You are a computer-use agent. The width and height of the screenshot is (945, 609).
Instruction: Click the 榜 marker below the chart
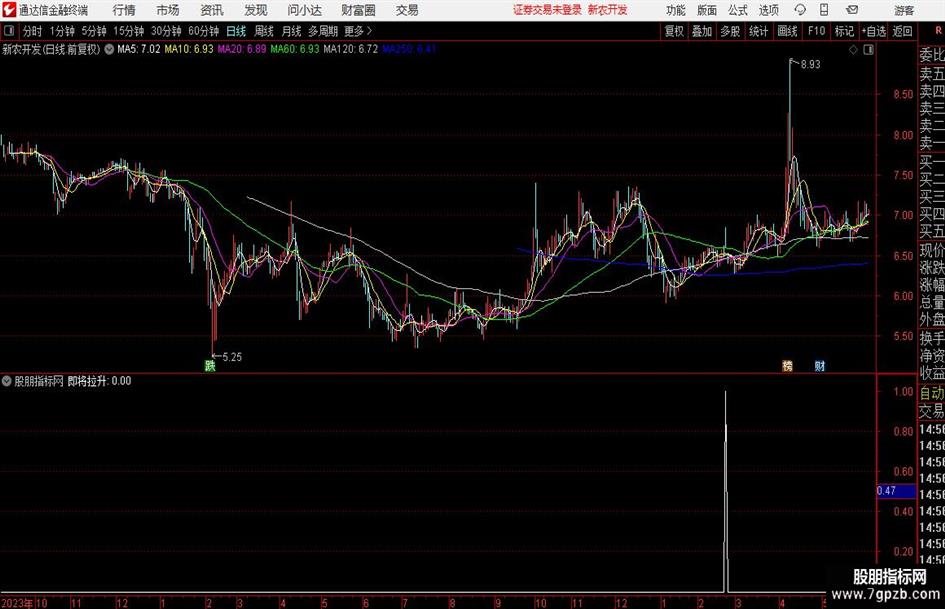[x=787, y=365]
